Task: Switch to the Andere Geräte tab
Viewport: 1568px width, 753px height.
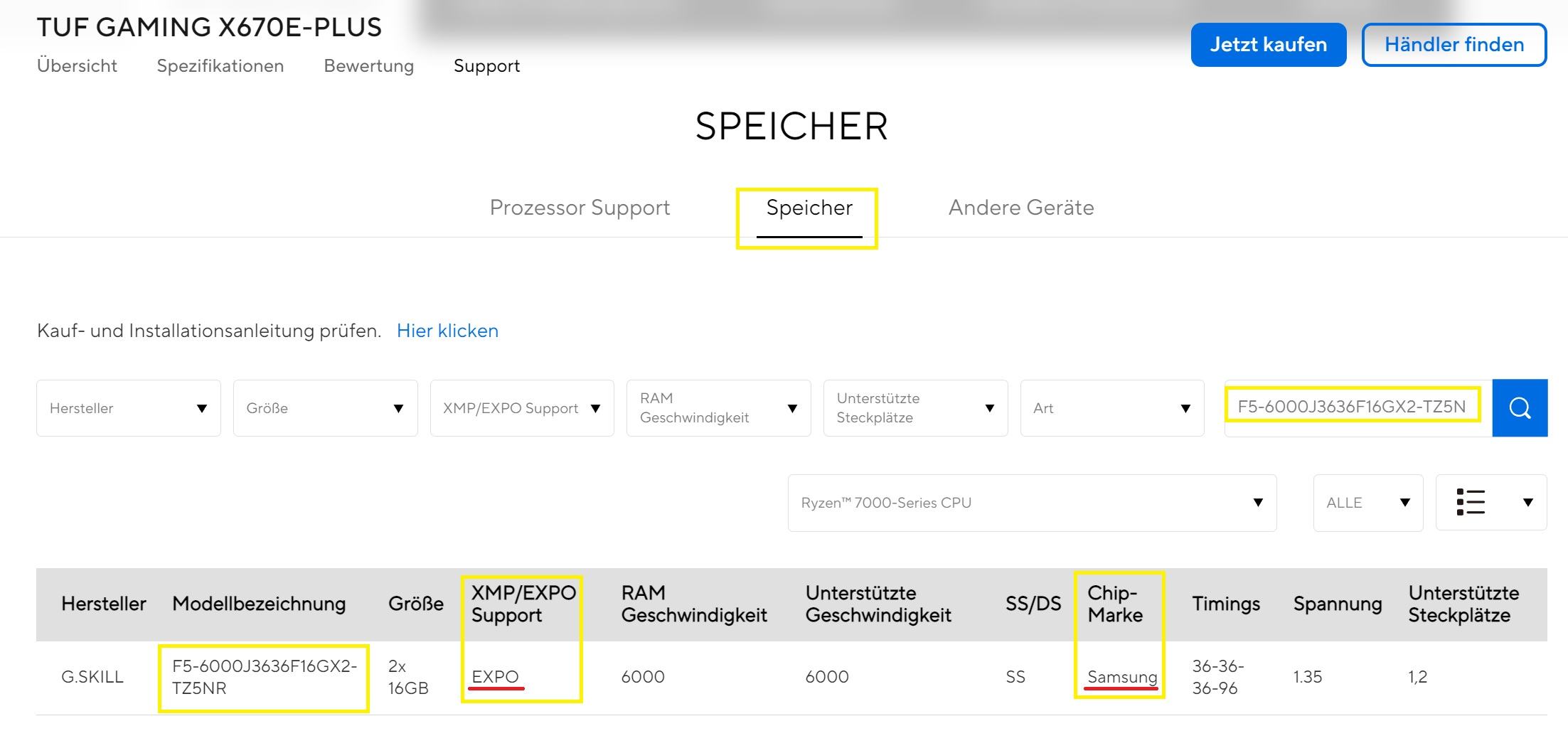Action: click(1021, 208)
